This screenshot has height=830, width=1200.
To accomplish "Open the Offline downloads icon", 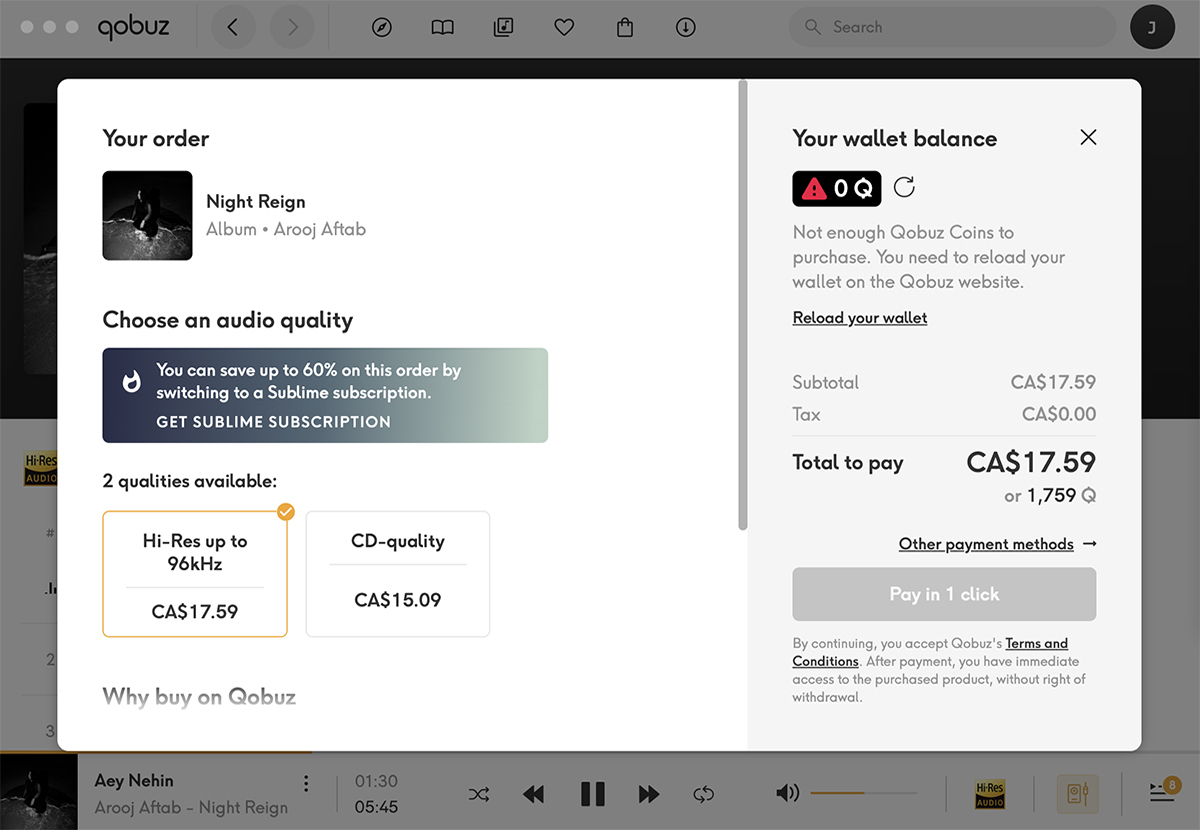I will pyautogui.click(x=686, y=28).
